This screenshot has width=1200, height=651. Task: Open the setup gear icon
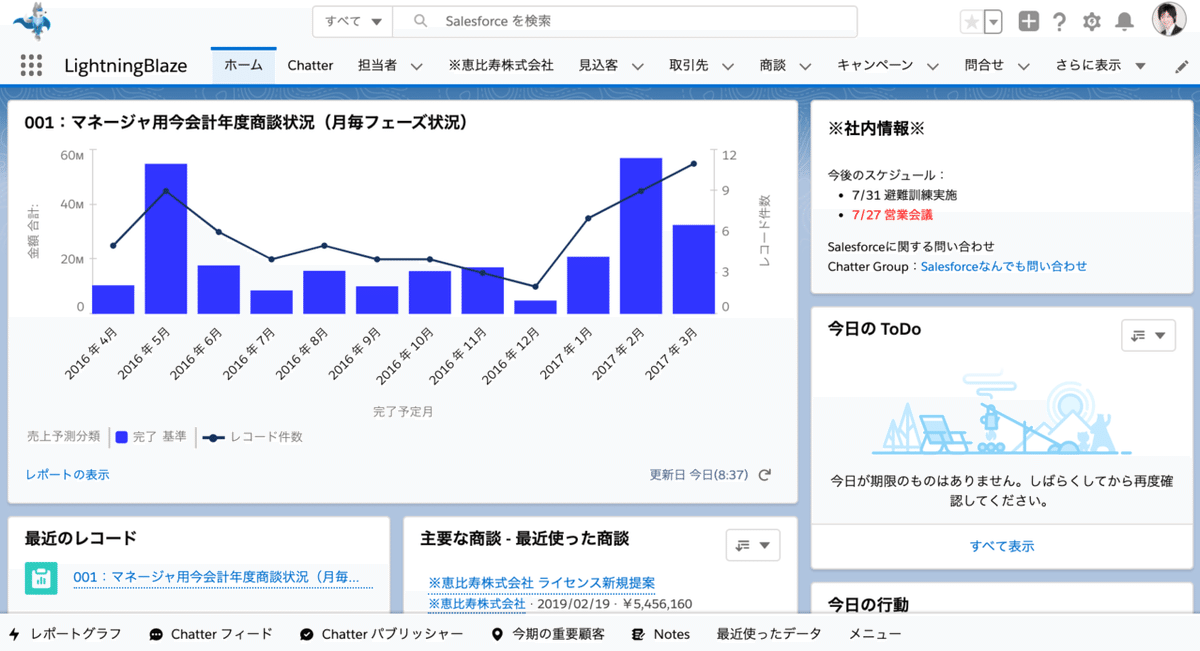tap(1092, 21)
